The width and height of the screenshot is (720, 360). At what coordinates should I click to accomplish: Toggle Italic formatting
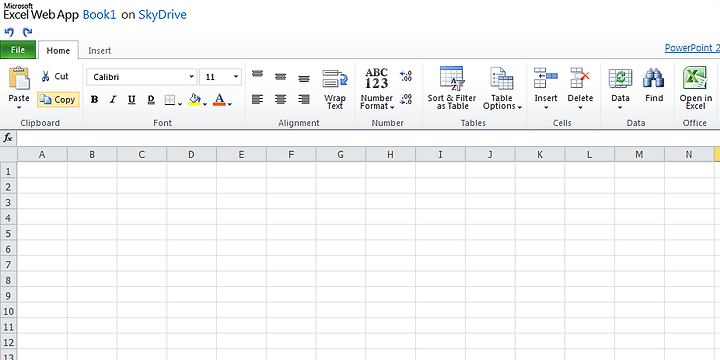point(113,100)
